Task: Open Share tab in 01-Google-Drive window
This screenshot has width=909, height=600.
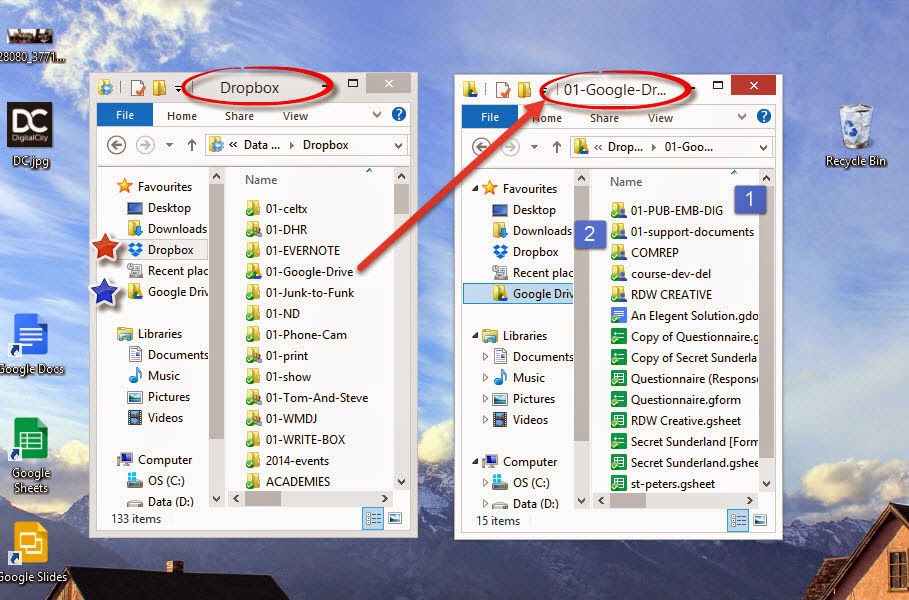Action: (x=605, y=118)
